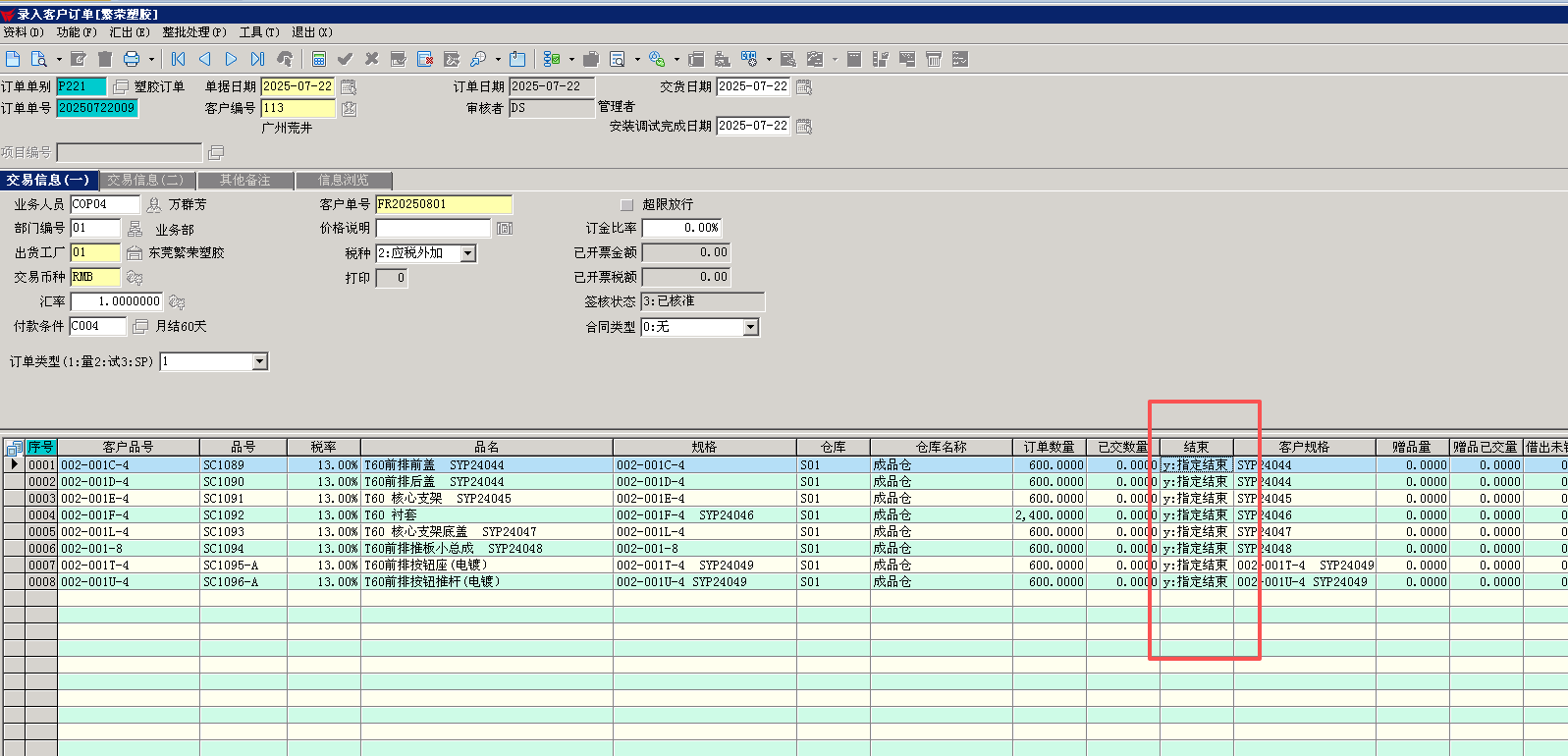Click exchange rate icon beside 汇率

(x=177, y=301)
